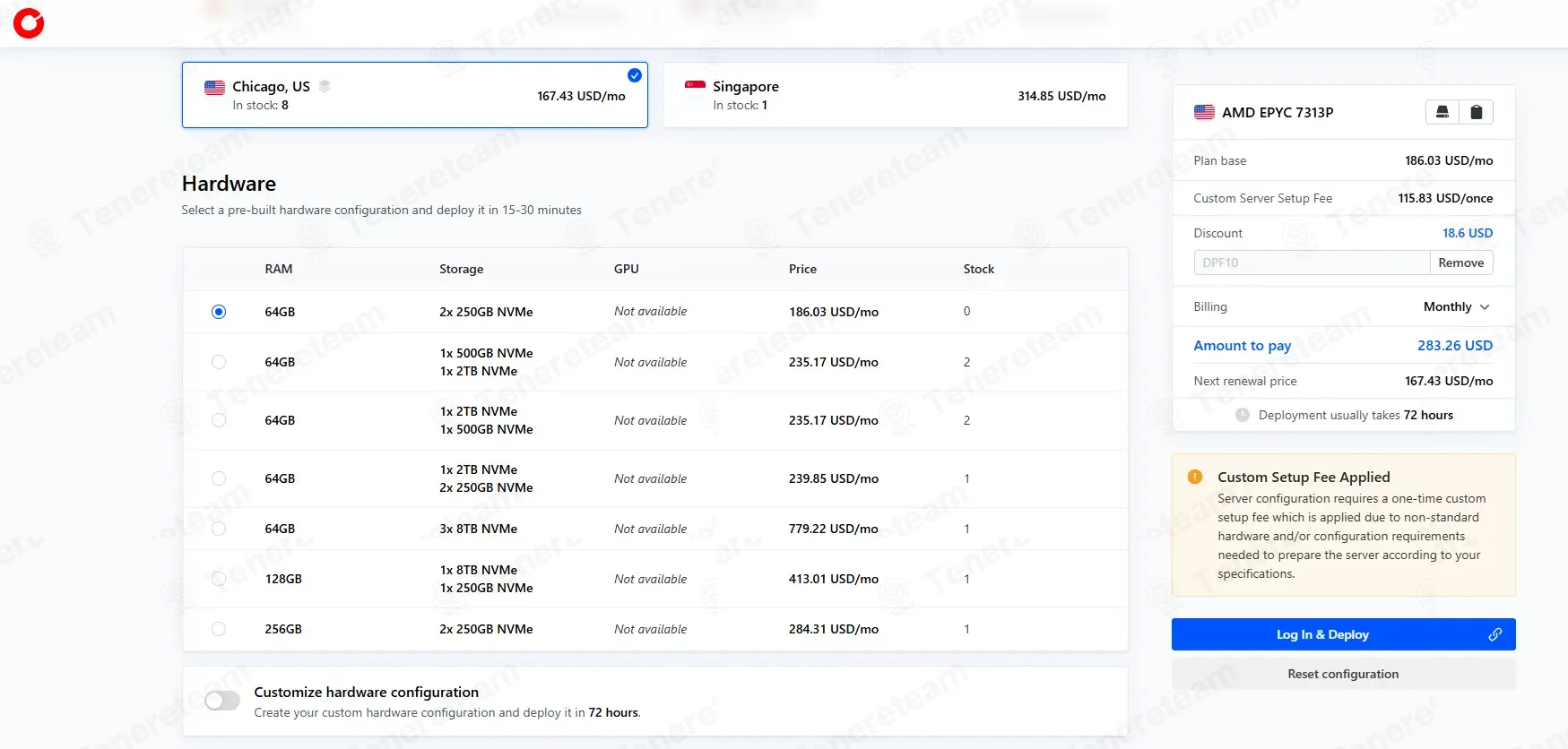Toggle Customize hardware configuration switch
This screenshot has width=1568, height=749.
(222, 701)
